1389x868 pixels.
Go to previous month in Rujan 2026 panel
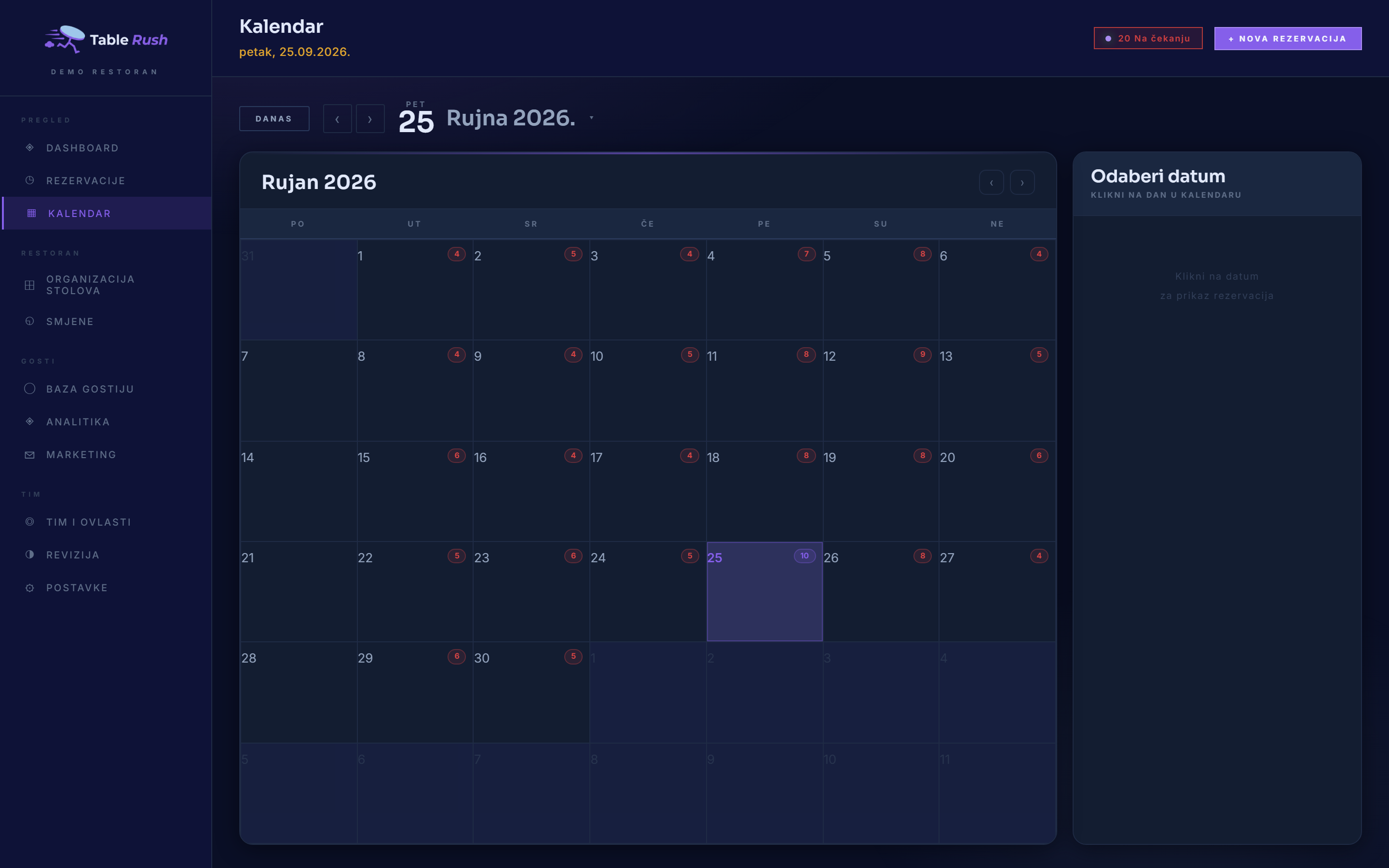coord(991,183)
